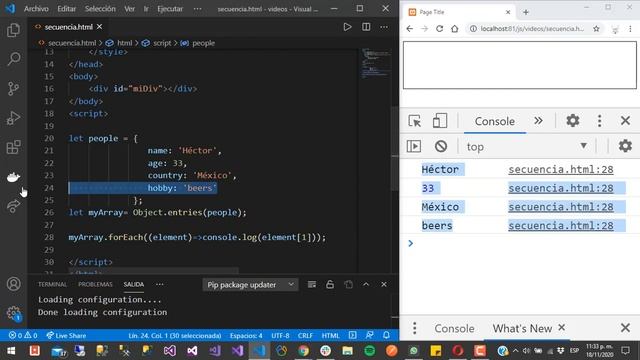Open the Manage gear in VS Code
The width and height of the screenshot is (640, 360).
13,313
